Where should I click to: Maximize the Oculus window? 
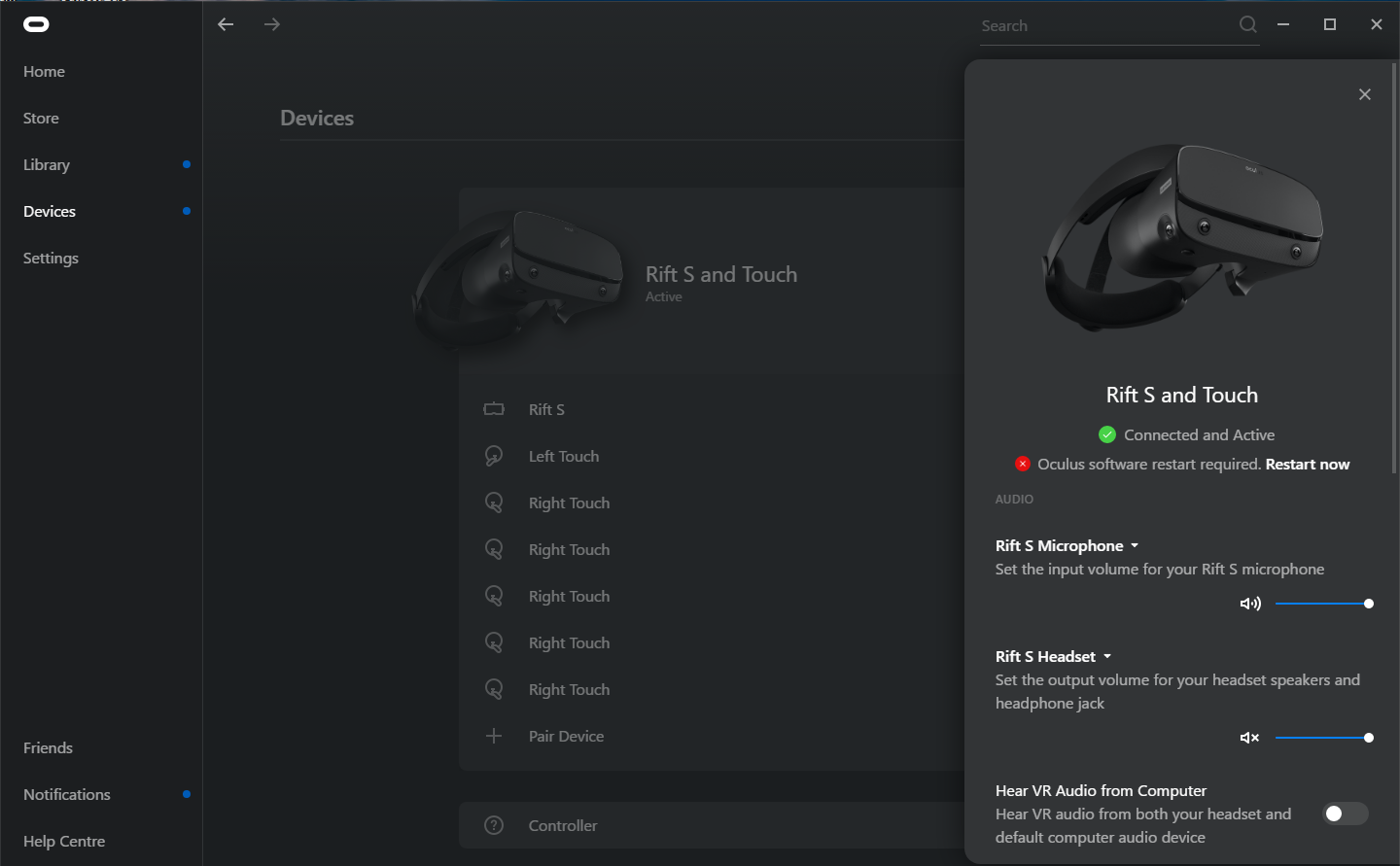tap(1330, 24)
